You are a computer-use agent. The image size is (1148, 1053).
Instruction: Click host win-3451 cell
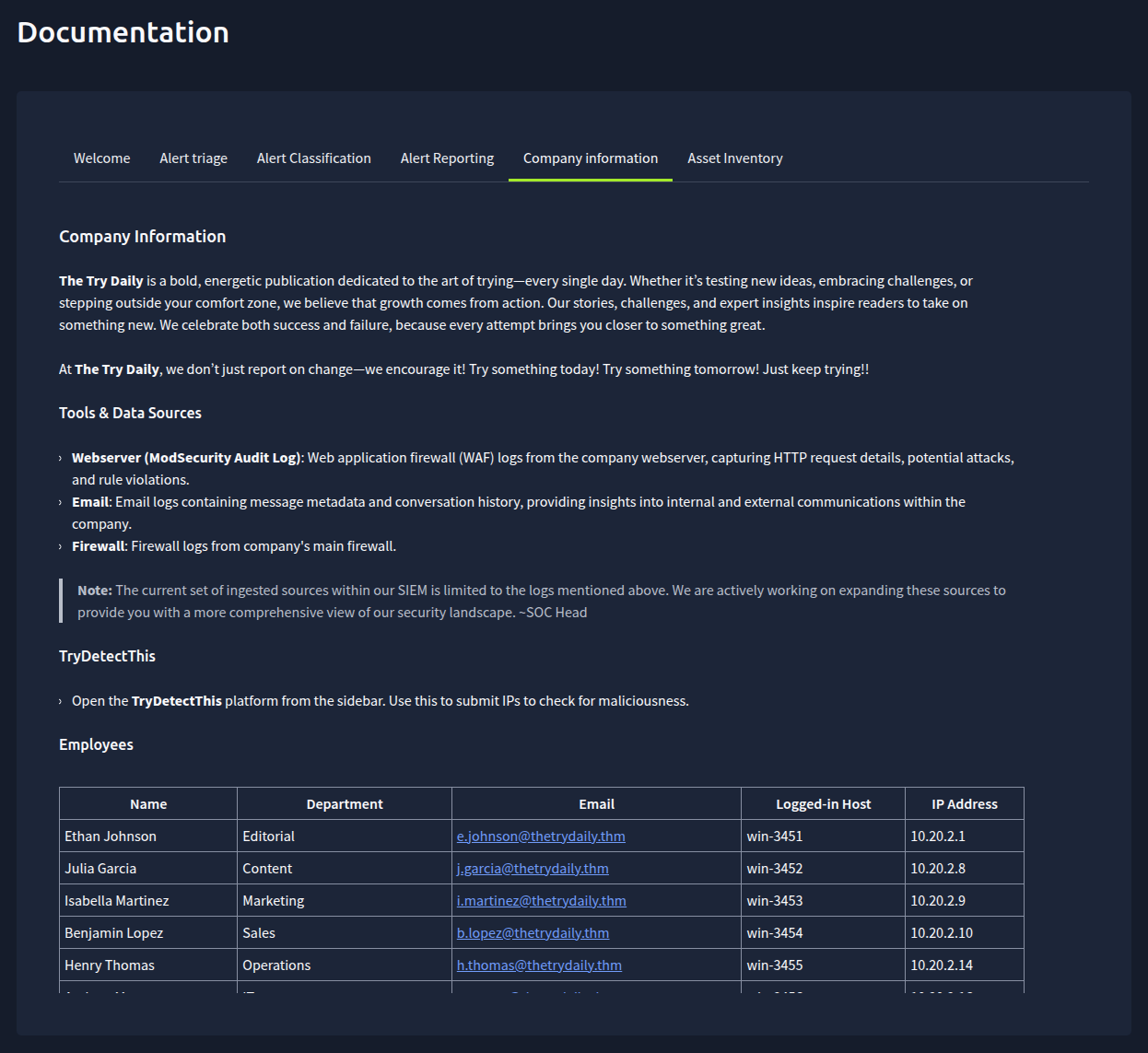pyautogui.click(x=824, y=837)
